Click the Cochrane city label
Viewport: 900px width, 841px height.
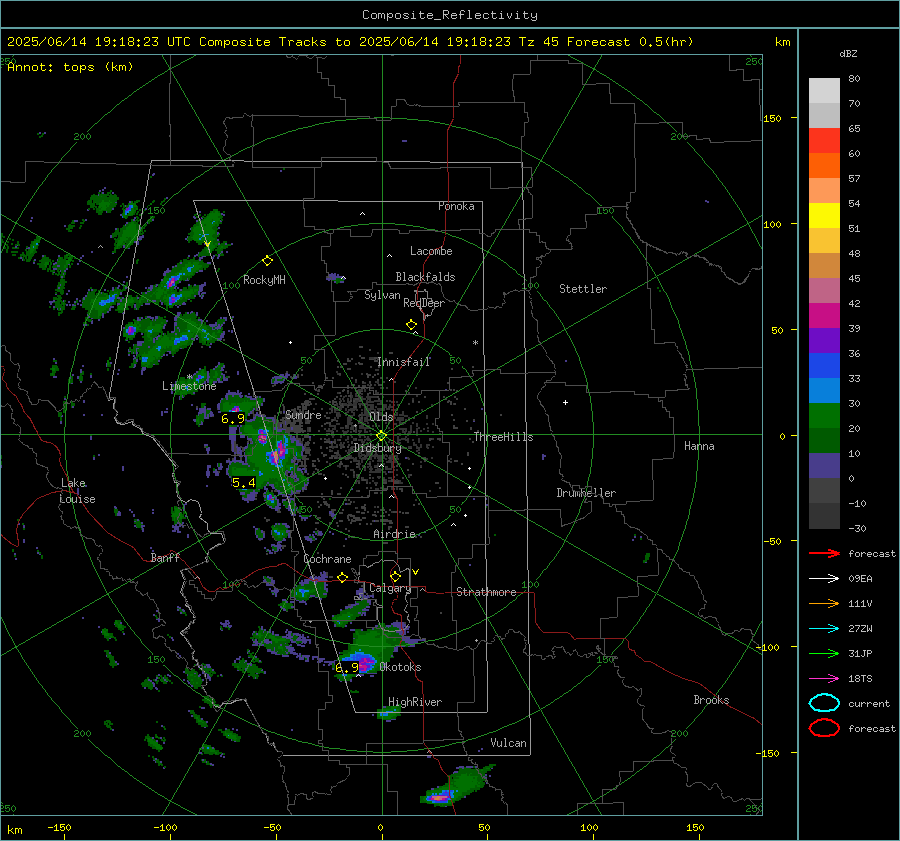coord(327,559)
